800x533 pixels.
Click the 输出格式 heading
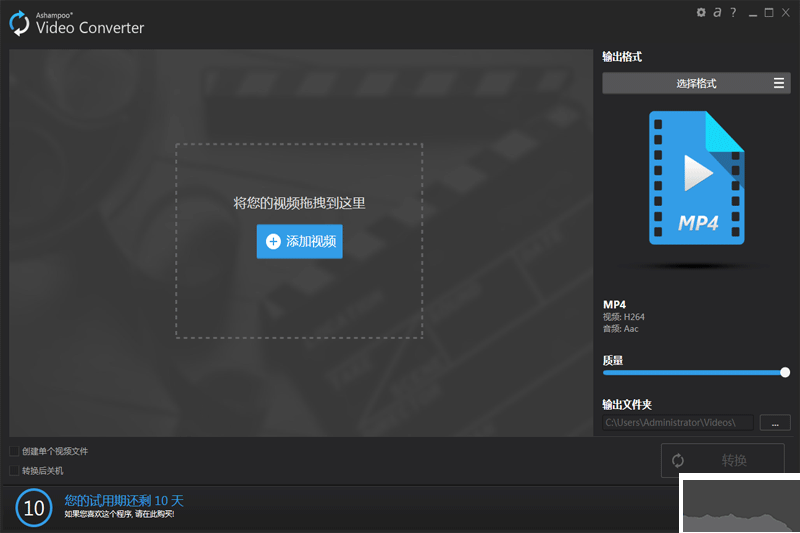[622, 57]
